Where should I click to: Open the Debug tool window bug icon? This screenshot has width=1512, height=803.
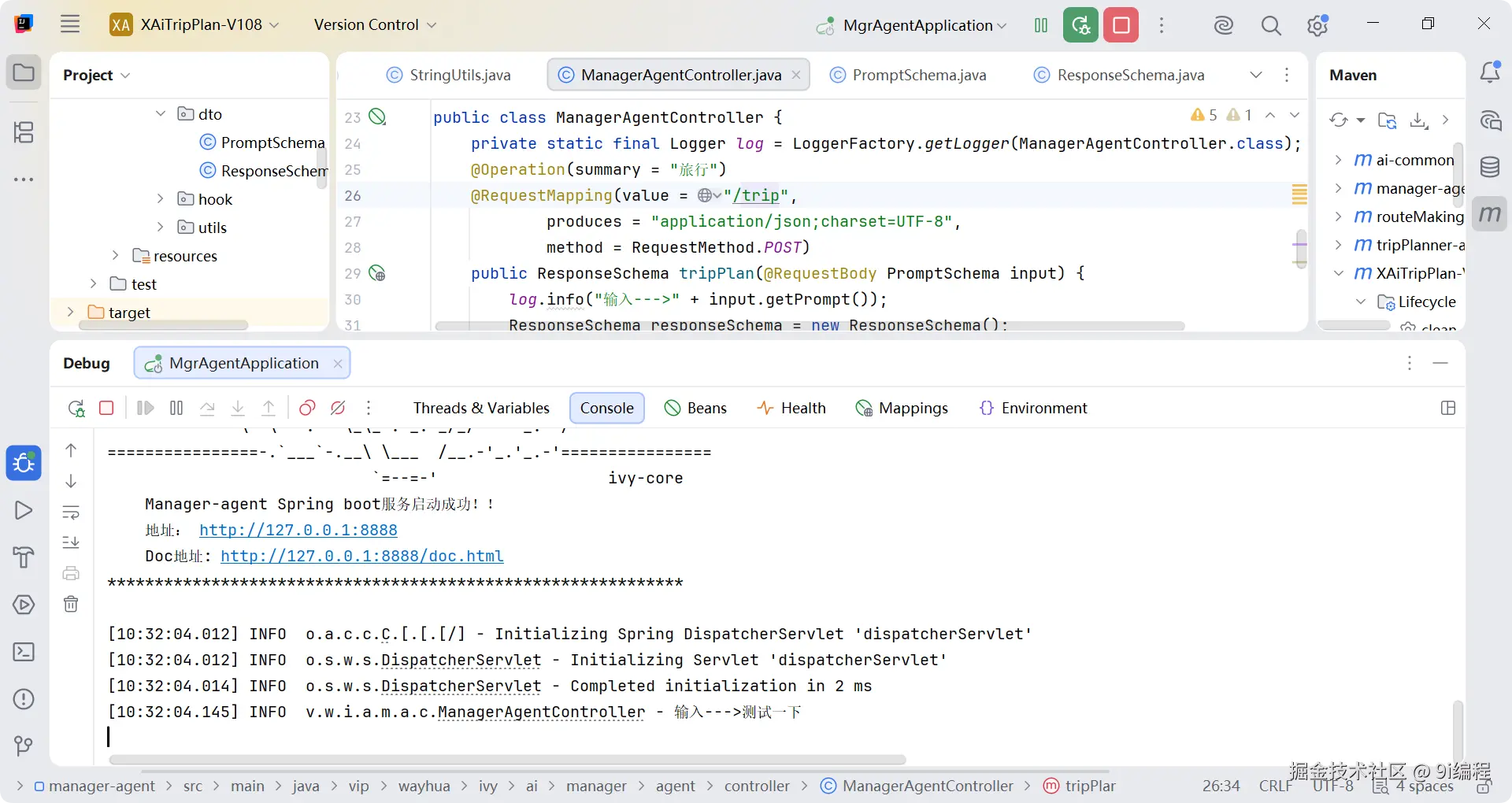click(24, 462)
